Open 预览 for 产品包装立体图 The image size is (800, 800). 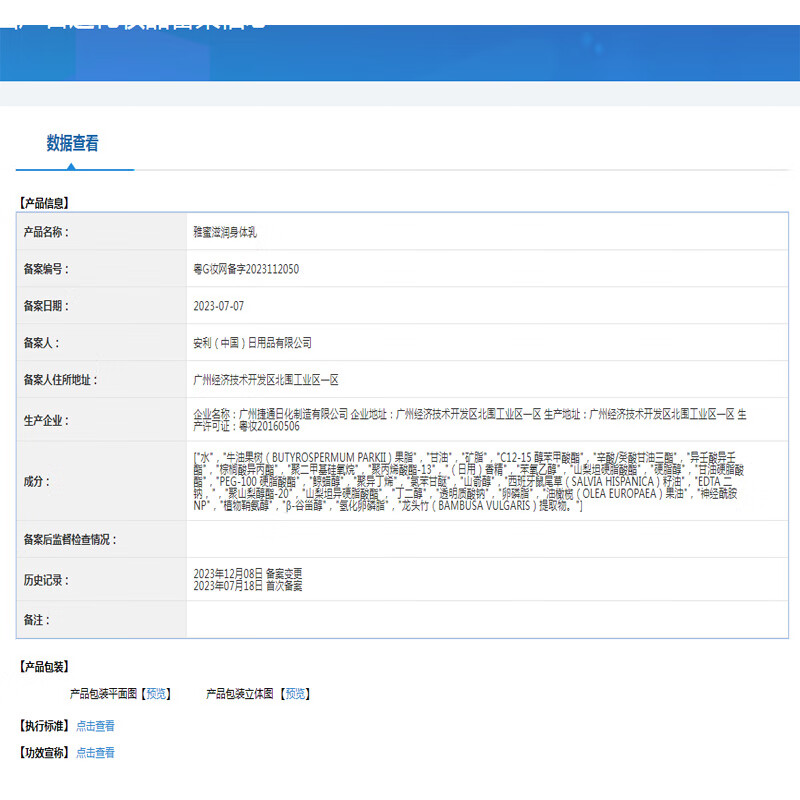coord(296,693)
